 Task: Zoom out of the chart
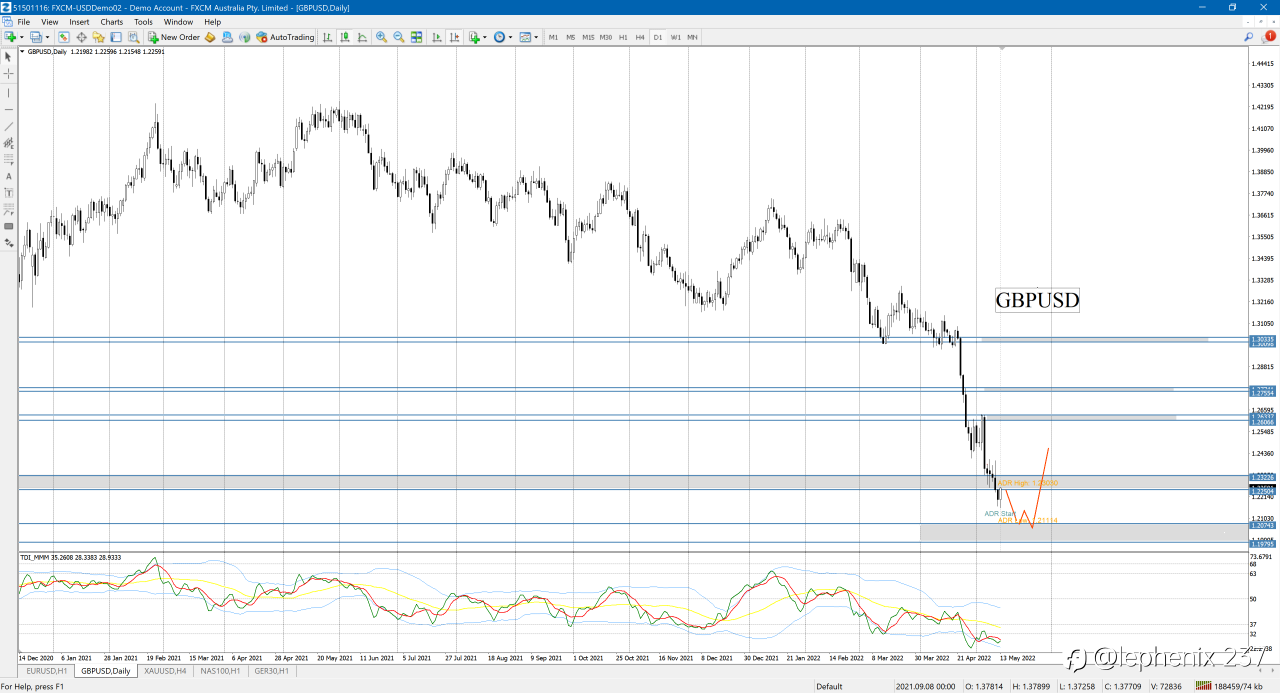[x=399, y=37]
